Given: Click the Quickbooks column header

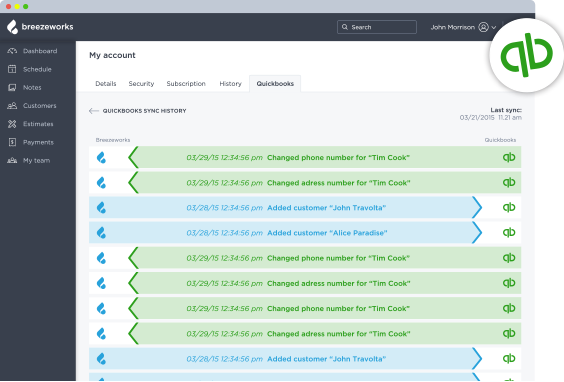Looking at the screenshot, I should (x=500, y=140).
